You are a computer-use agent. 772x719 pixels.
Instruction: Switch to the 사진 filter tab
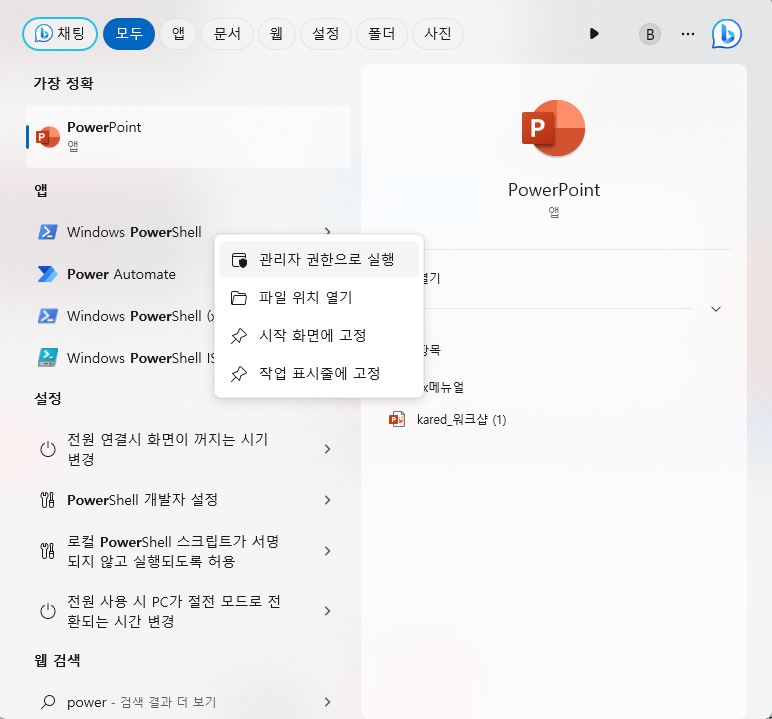438,34
